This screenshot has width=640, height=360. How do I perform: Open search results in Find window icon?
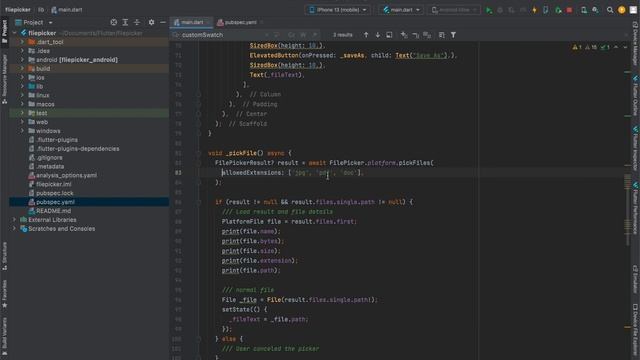[389, 35]
